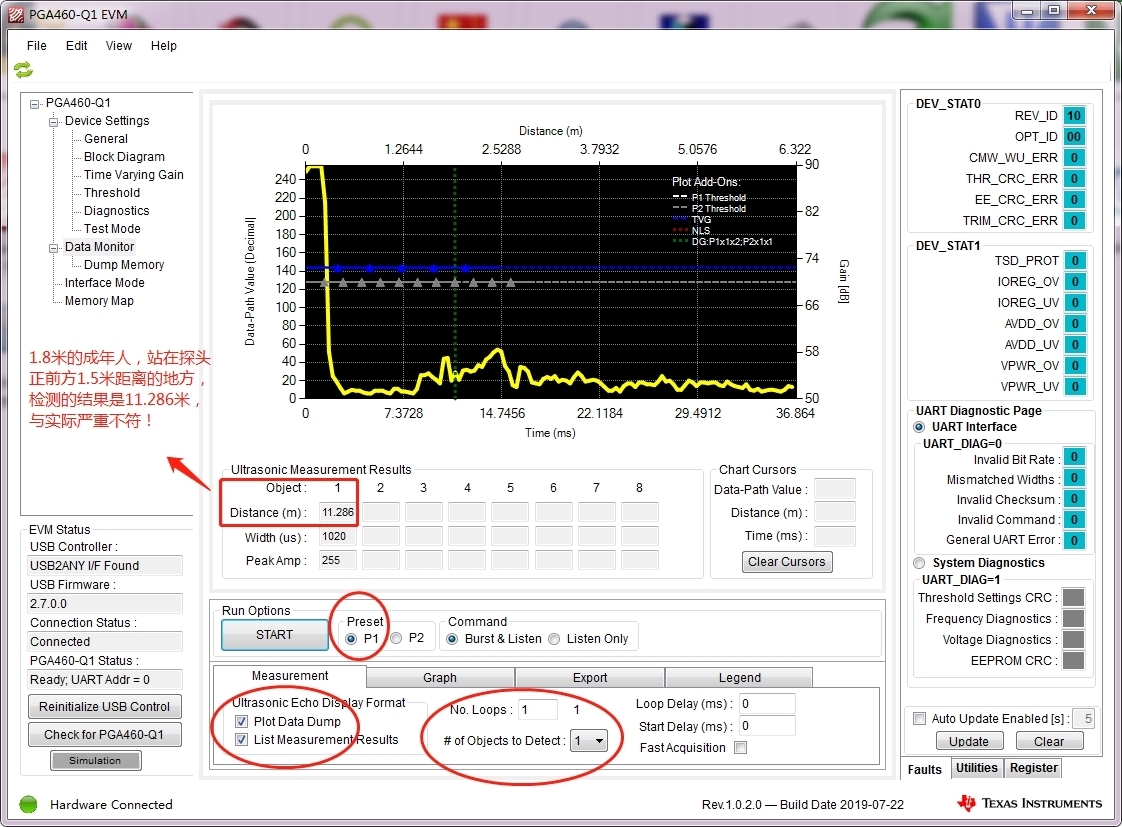The image size is (1122, 827).
Task: Click Reinitialize USB Control button
Action: coord(104,707)
